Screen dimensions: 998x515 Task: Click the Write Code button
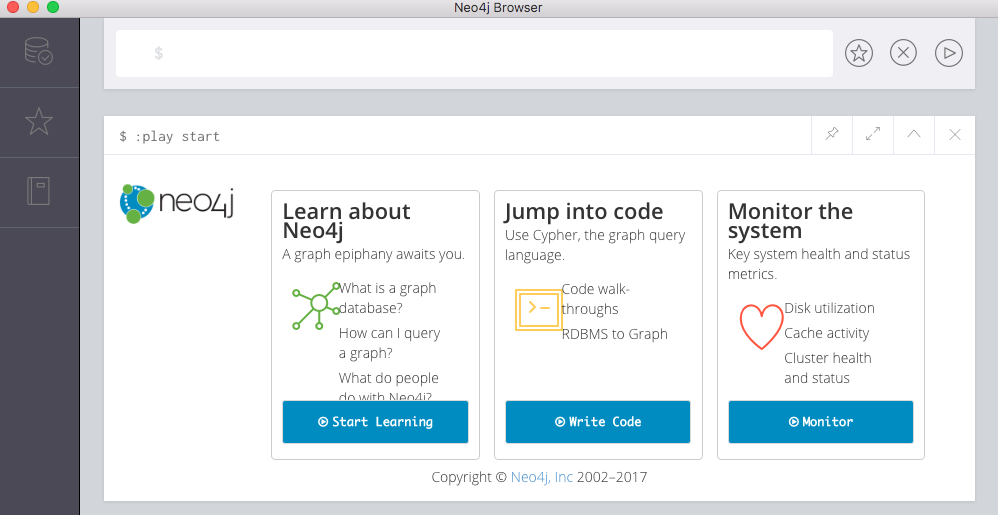coord(598,422)
